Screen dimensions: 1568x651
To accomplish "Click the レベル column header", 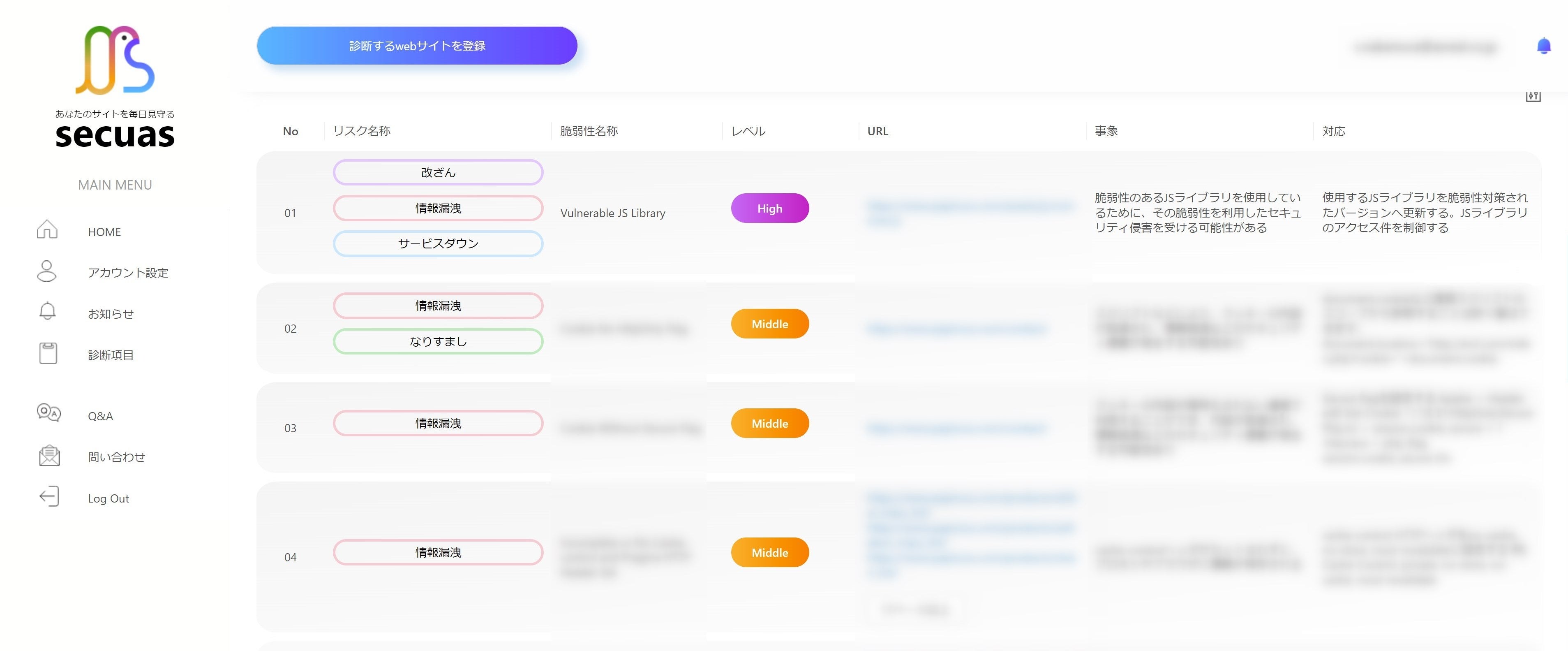I will [x=748, y=131].
